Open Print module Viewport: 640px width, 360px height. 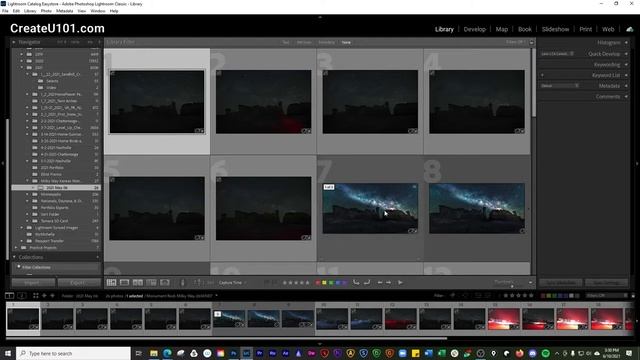tap(585, 29)
